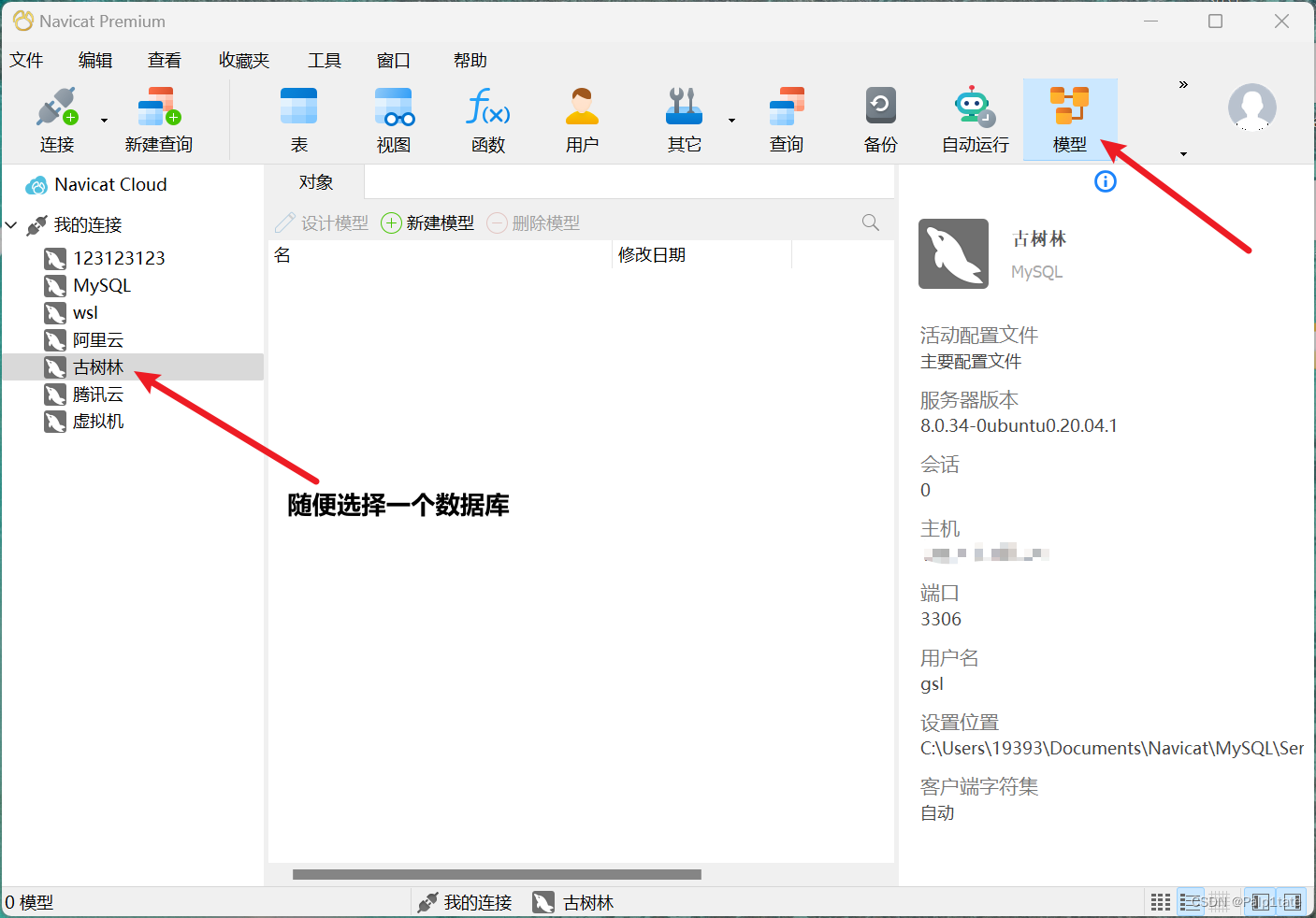Select the MySQL connection

(x=102, y=286)
